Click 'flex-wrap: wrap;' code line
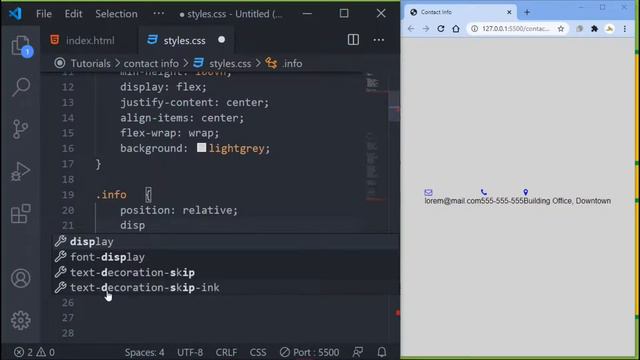This screenshot has height=360, width=640. tap(169, 133)
